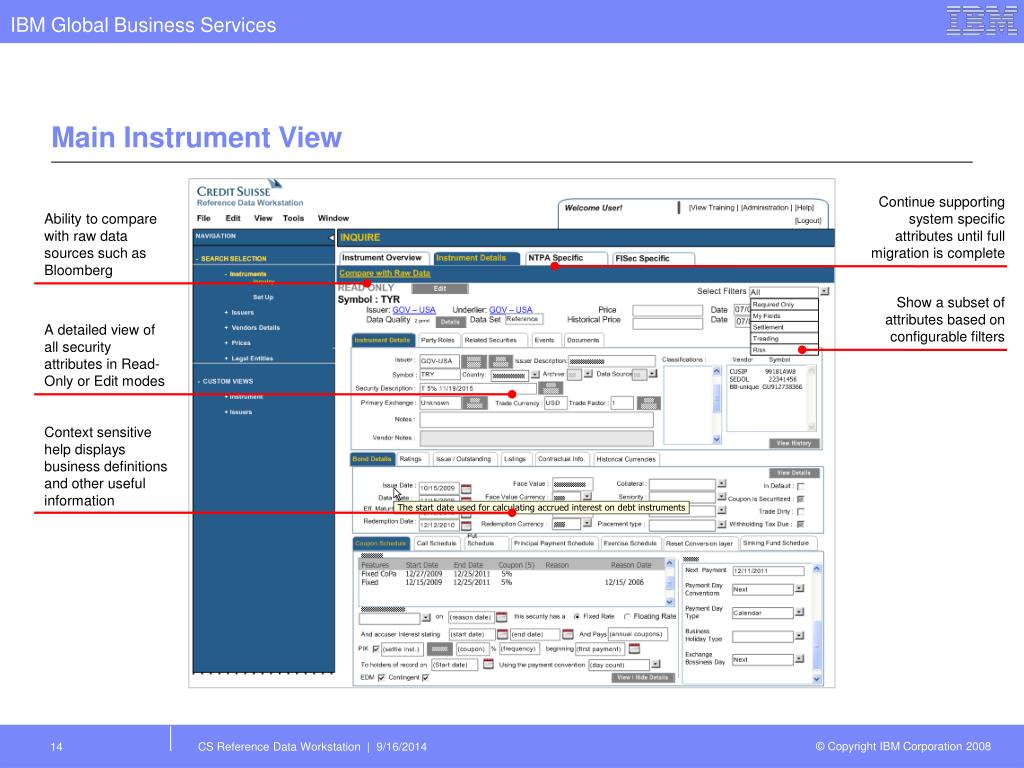Click up arrow of Next Payment panel scrollbar

coord(816,569)
